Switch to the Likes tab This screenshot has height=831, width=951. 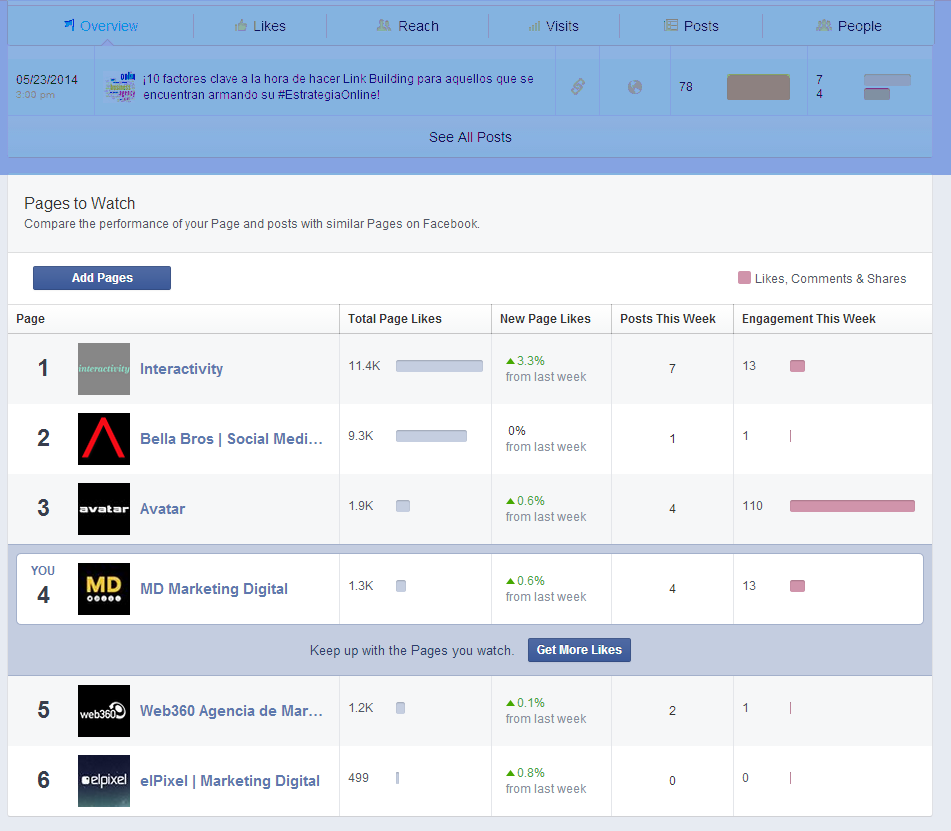coord(260,26)
